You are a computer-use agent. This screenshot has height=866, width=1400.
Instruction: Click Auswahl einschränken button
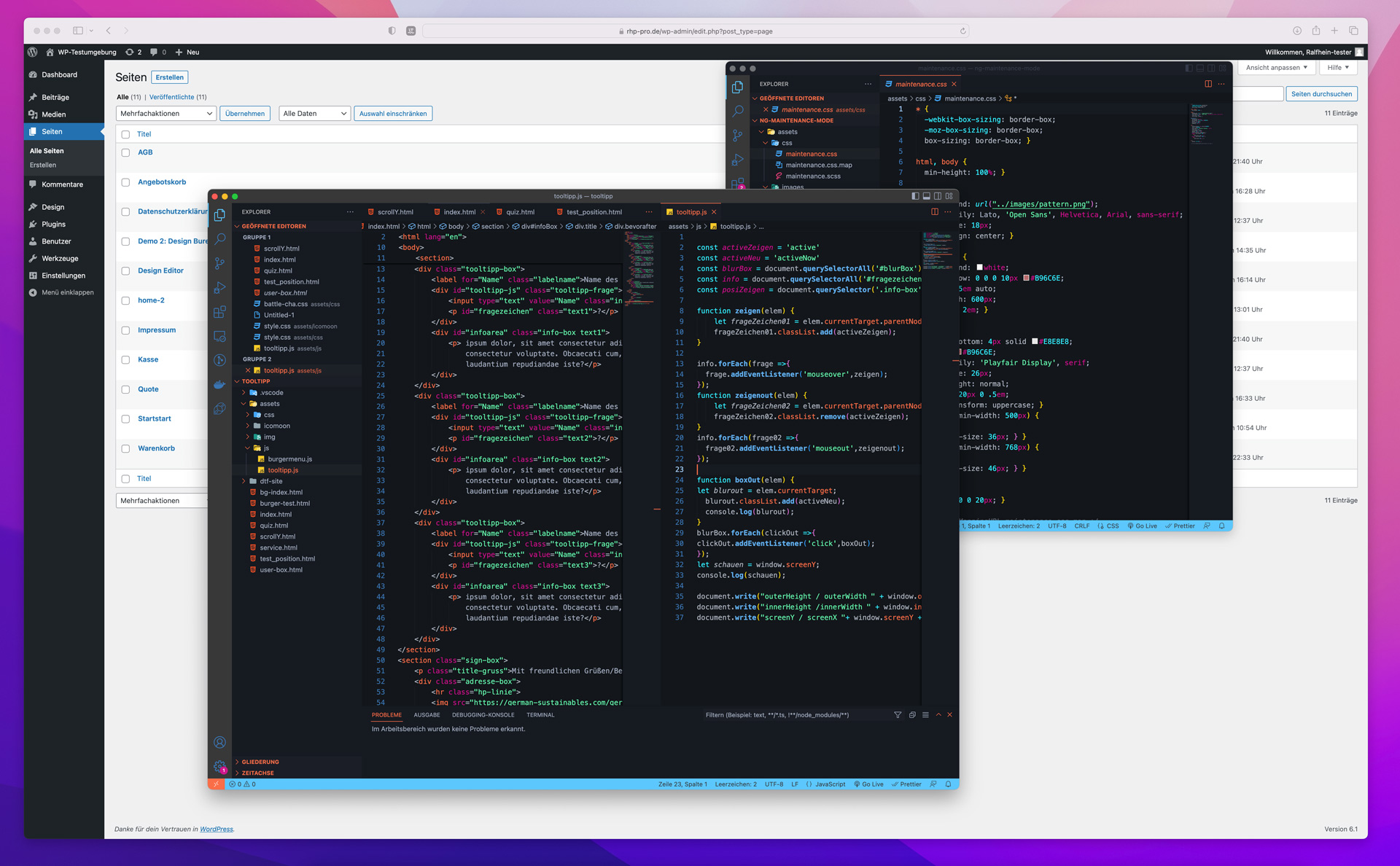(x=393, y=114)
